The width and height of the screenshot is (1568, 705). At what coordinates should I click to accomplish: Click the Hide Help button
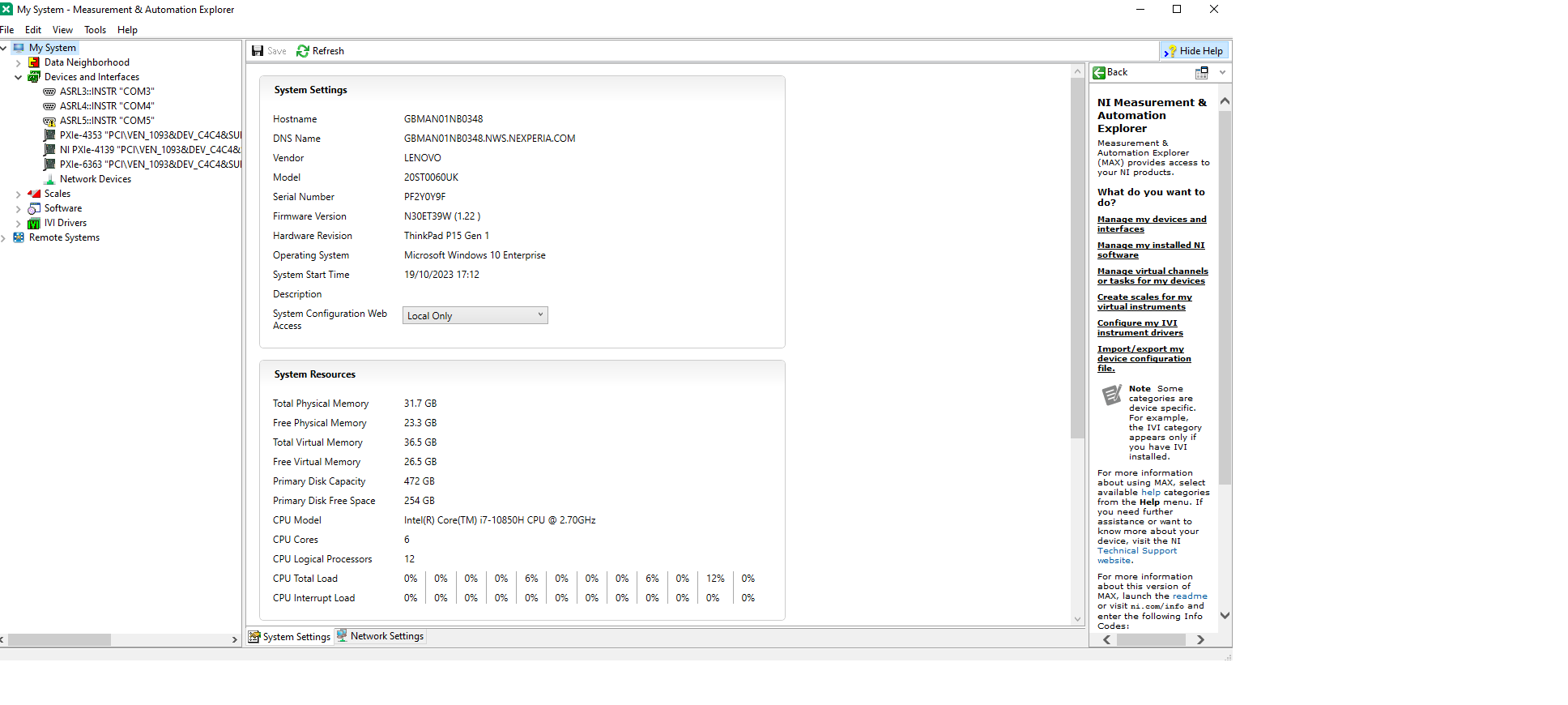1194,51
